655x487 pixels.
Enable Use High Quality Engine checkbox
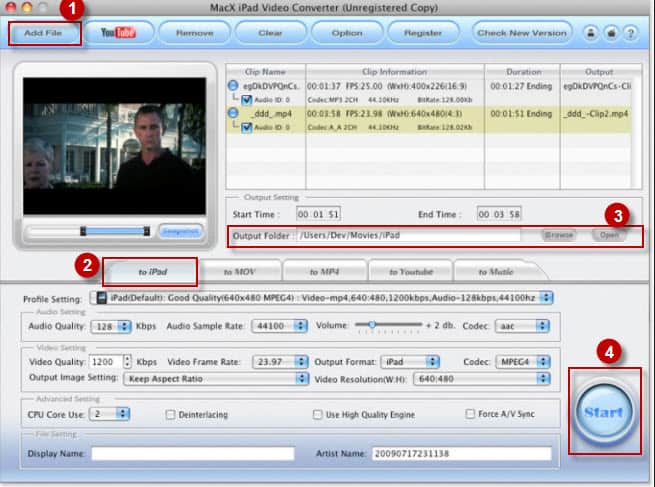317,414
